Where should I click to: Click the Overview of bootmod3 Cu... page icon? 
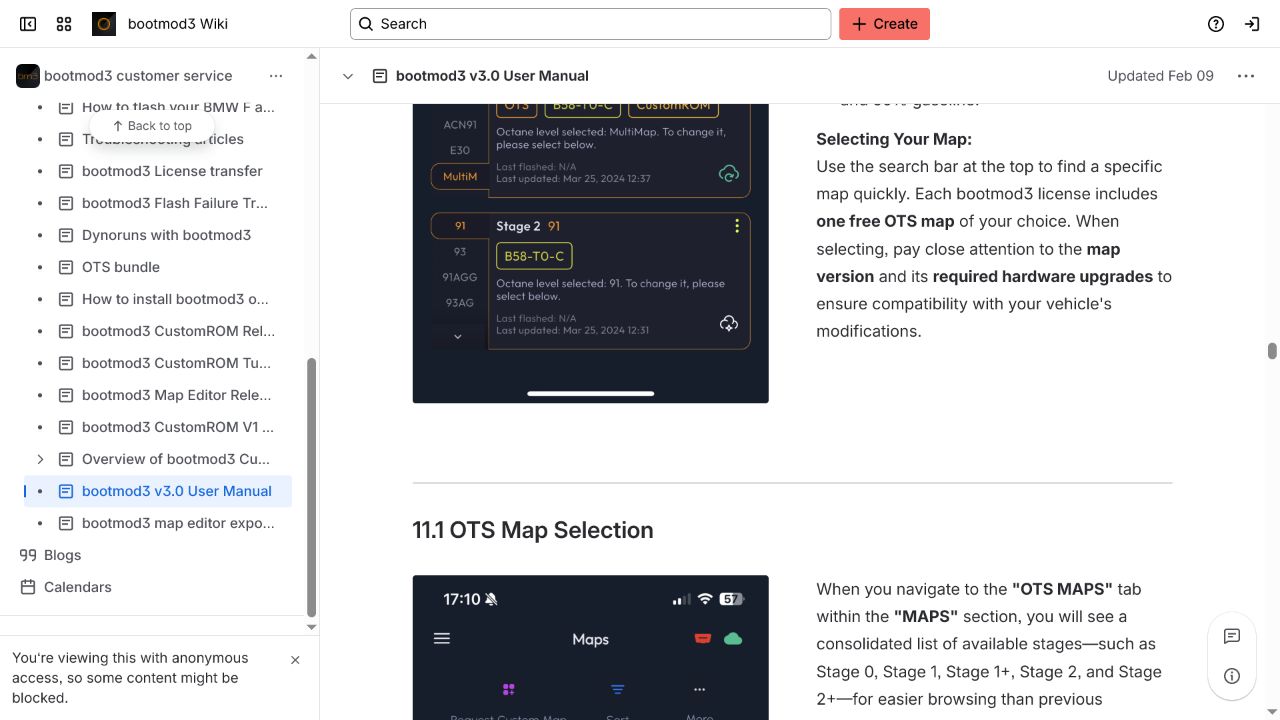(66, 459)
